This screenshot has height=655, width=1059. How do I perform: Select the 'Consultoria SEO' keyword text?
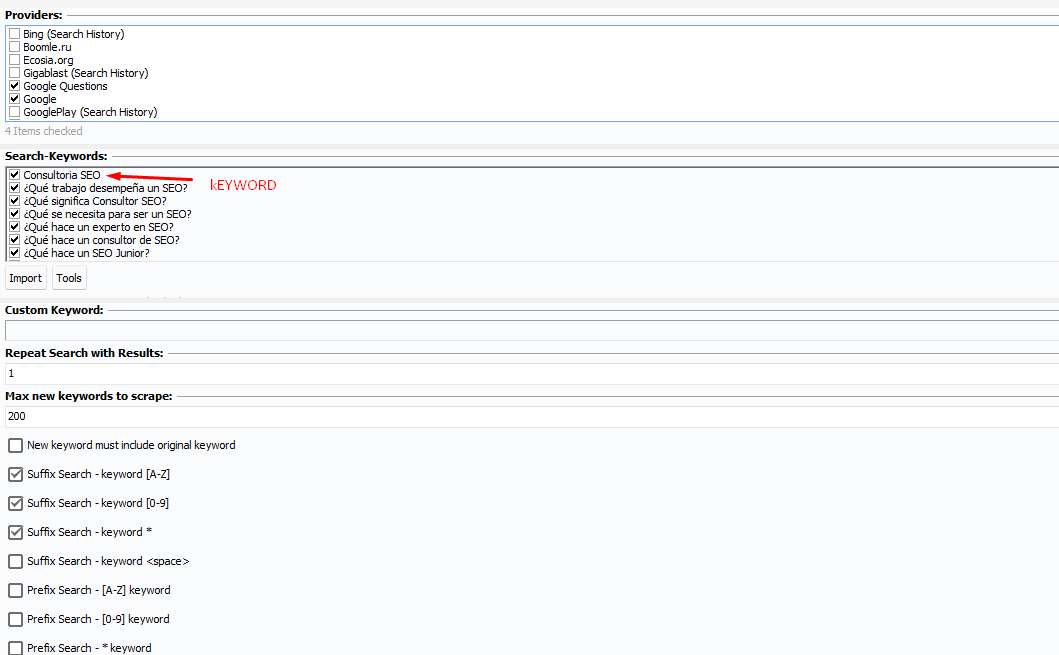click(x=62, y=175)
